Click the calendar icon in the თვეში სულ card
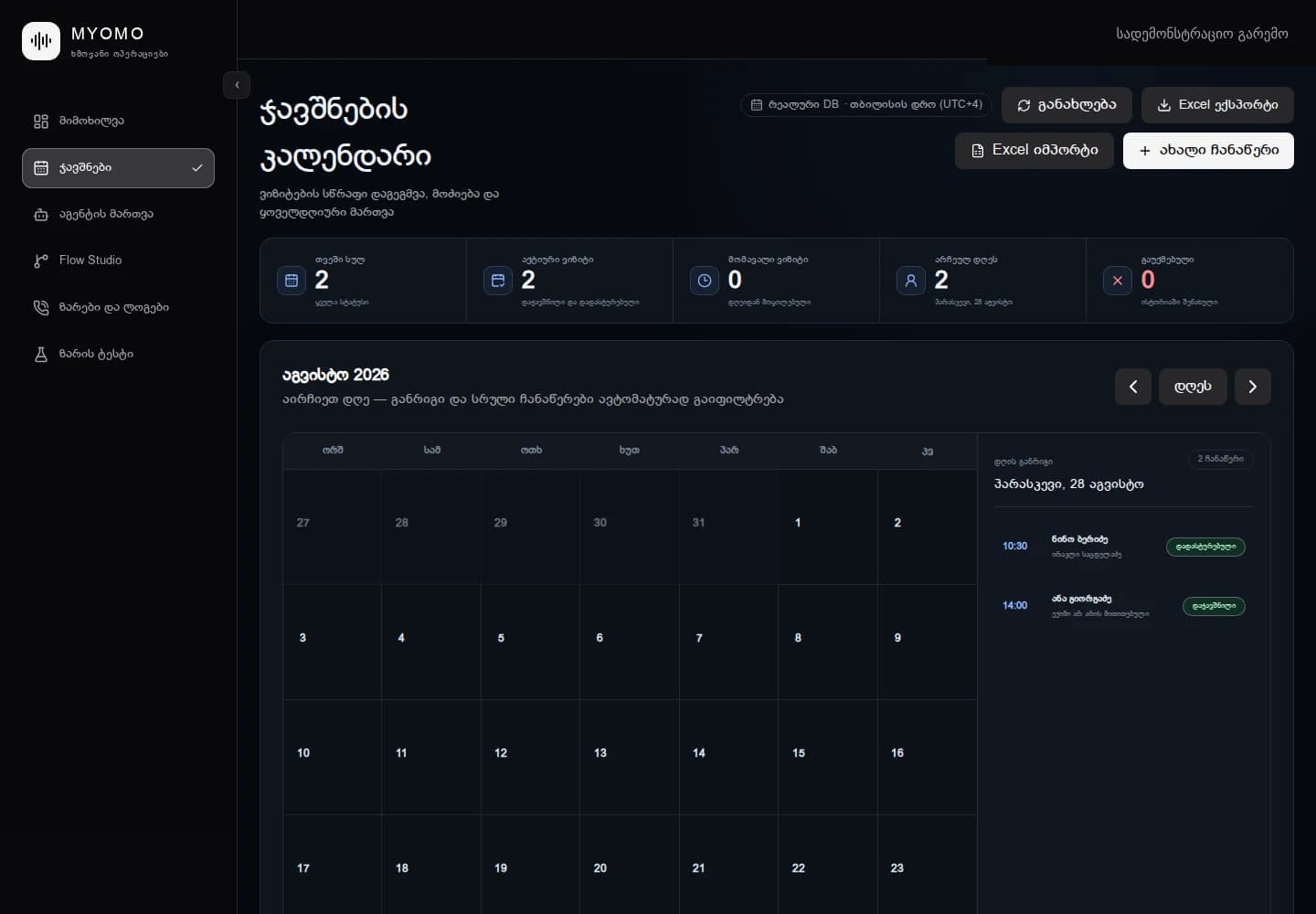 coord(292,281)
